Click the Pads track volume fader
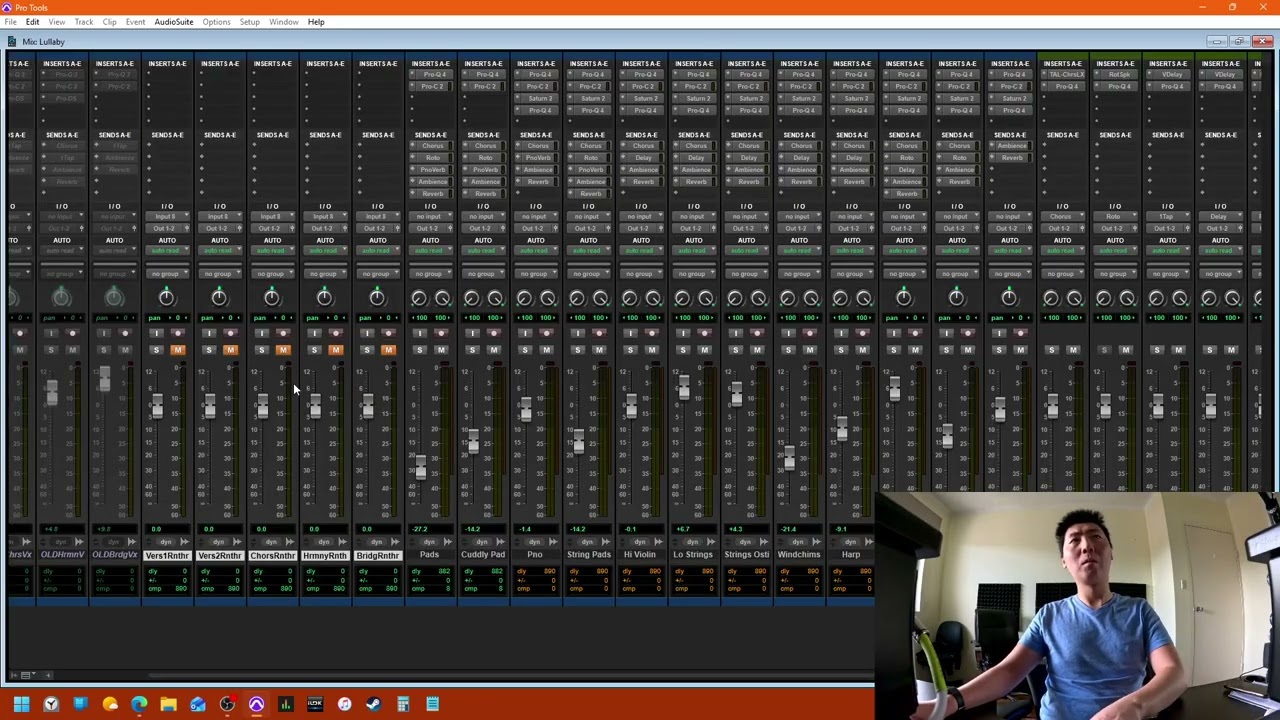Screen dimensions: 1280x720 (x=420, y=467)
